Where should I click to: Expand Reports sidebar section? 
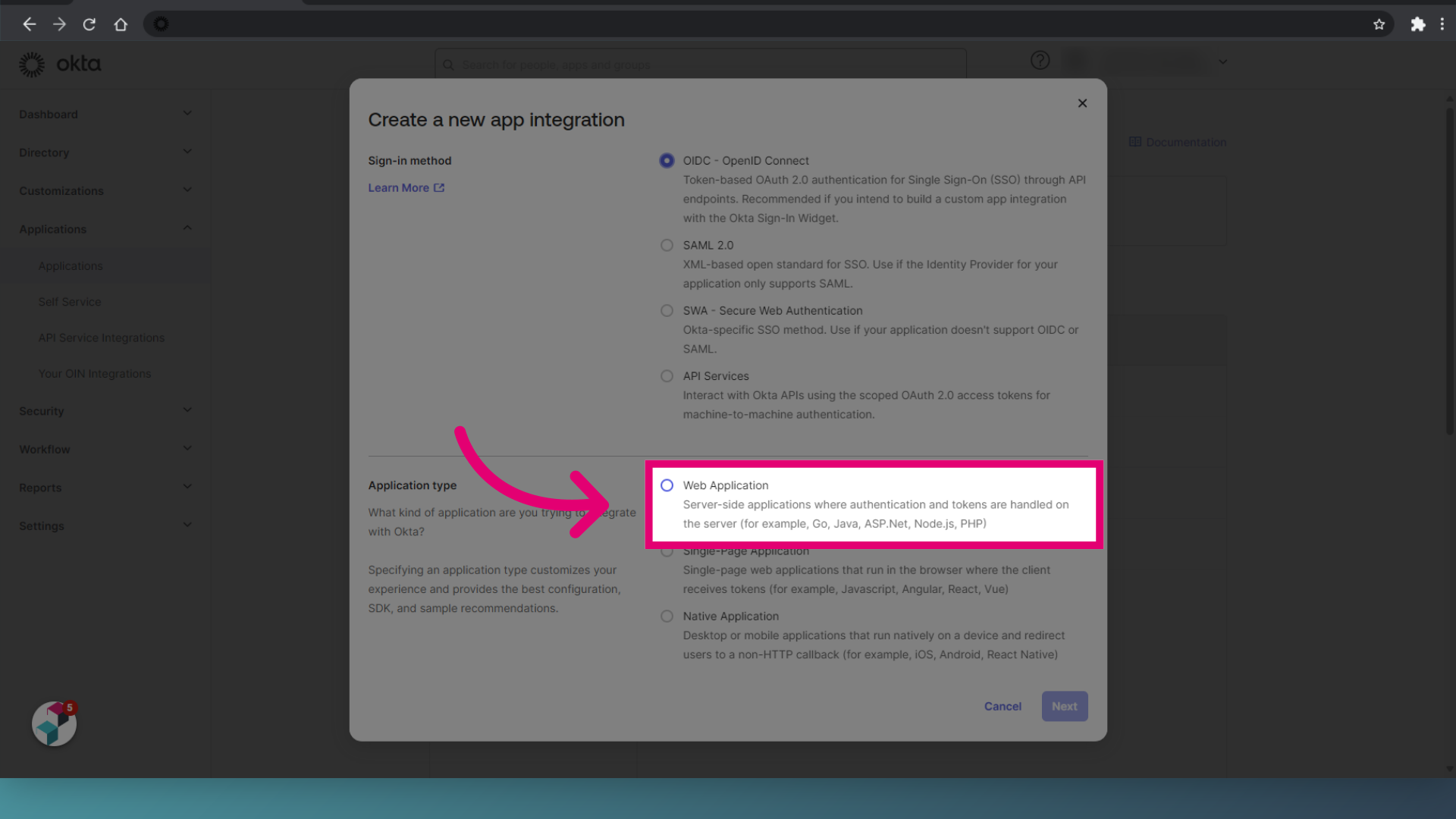pos(187,487)
